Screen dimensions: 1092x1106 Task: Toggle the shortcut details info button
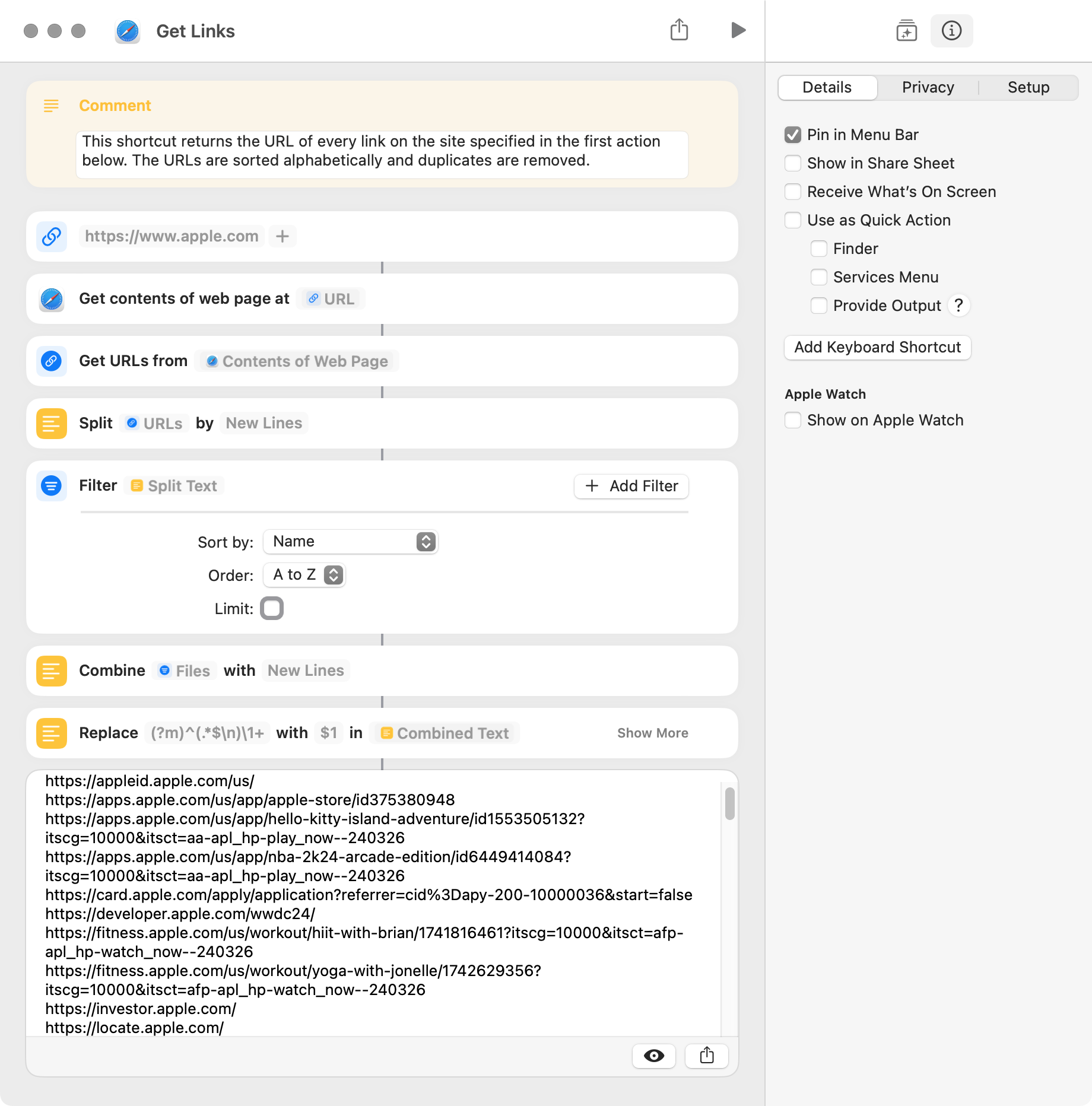click(951, 30)
